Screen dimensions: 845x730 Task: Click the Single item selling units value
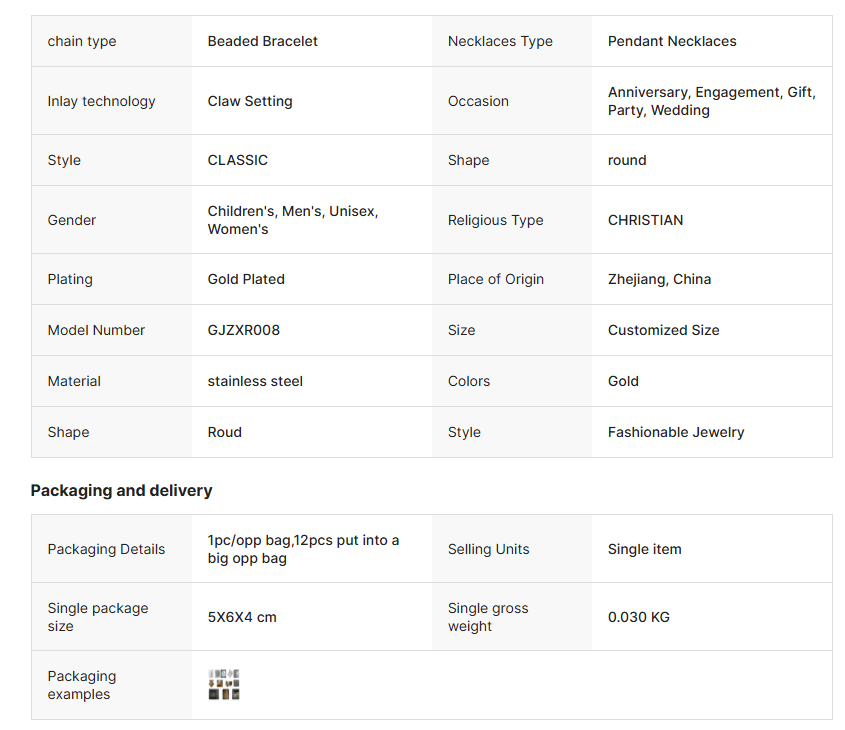tap(645, 549)
